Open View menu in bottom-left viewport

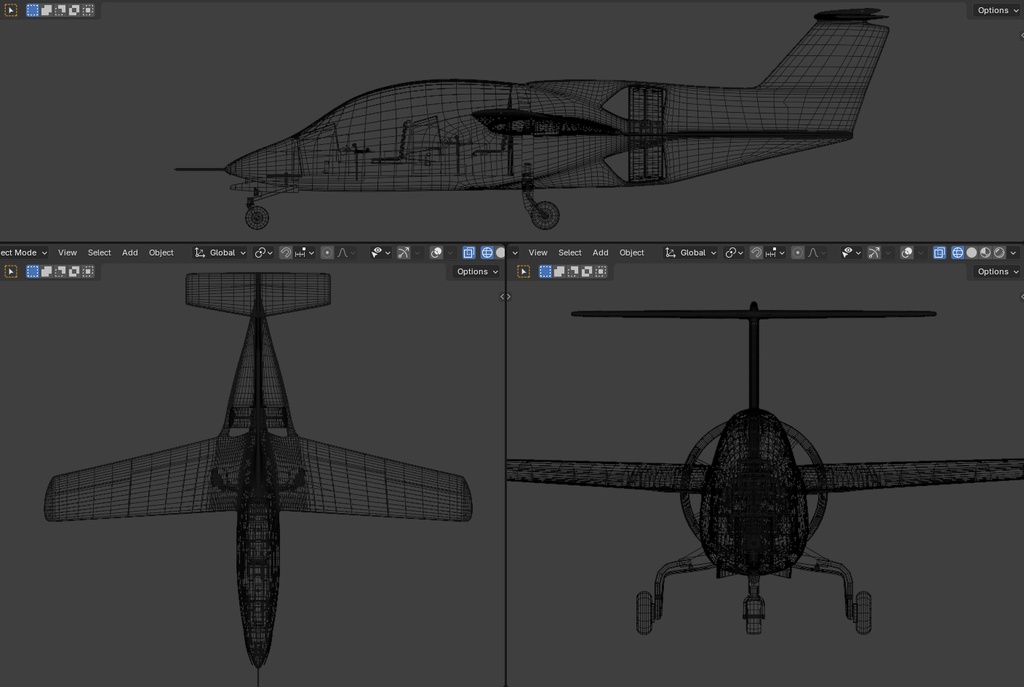pos(67,253)
